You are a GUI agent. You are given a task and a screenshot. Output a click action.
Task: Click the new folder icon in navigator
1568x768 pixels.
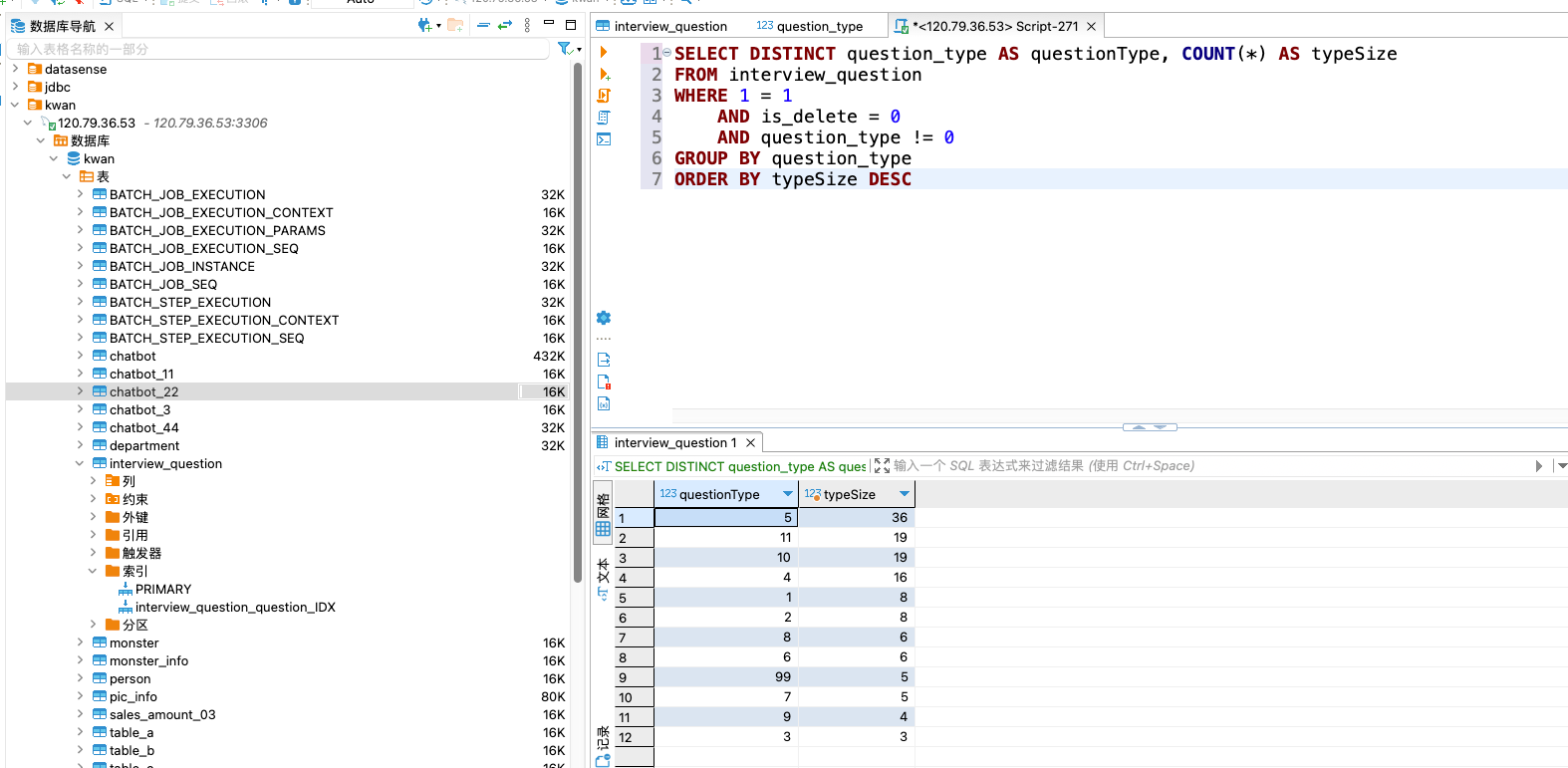(x=455, y=25)
